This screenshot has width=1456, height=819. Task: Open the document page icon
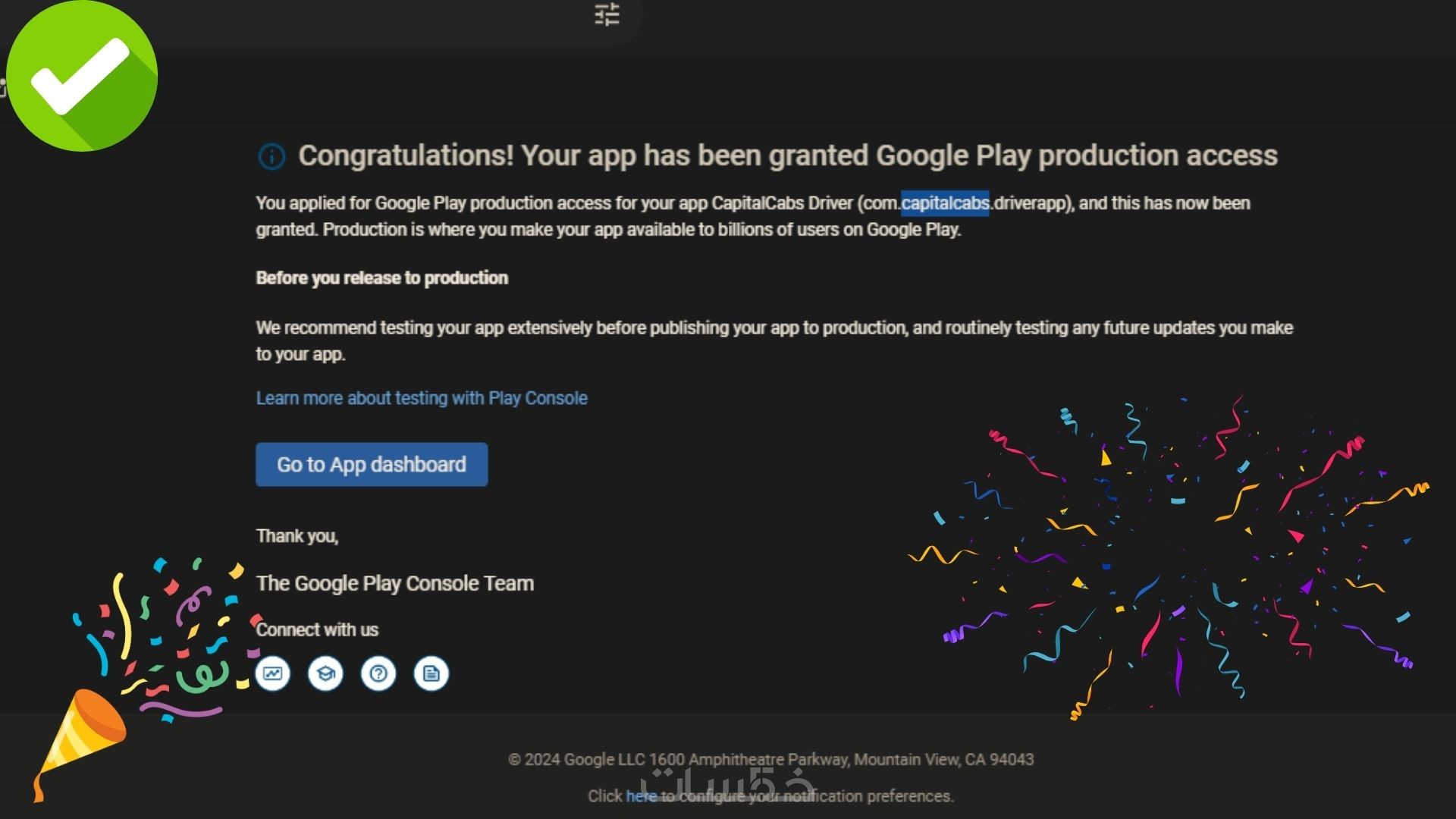point(431,673)
